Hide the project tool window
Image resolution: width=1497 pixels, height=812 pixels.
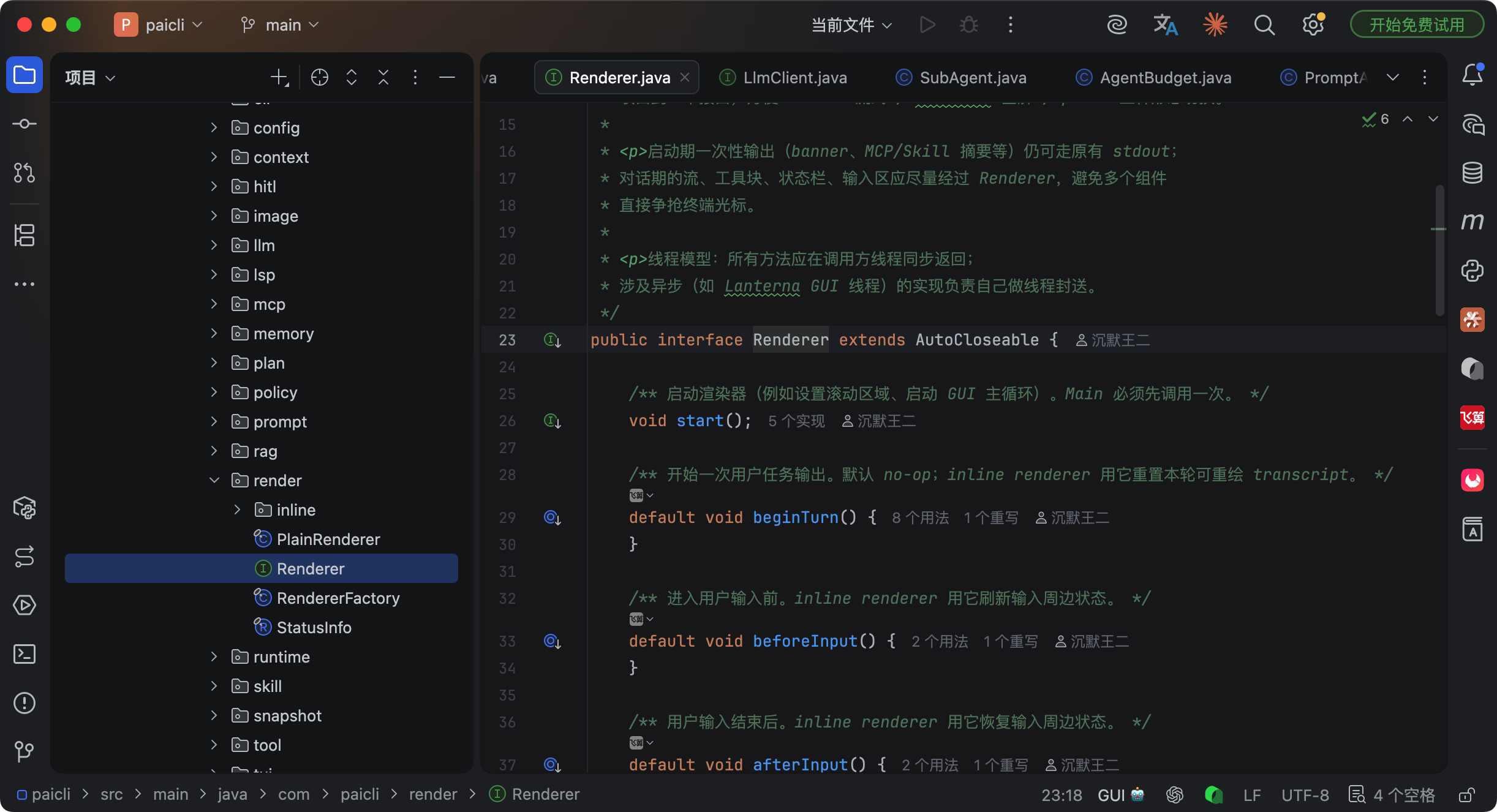pos(447,77)
